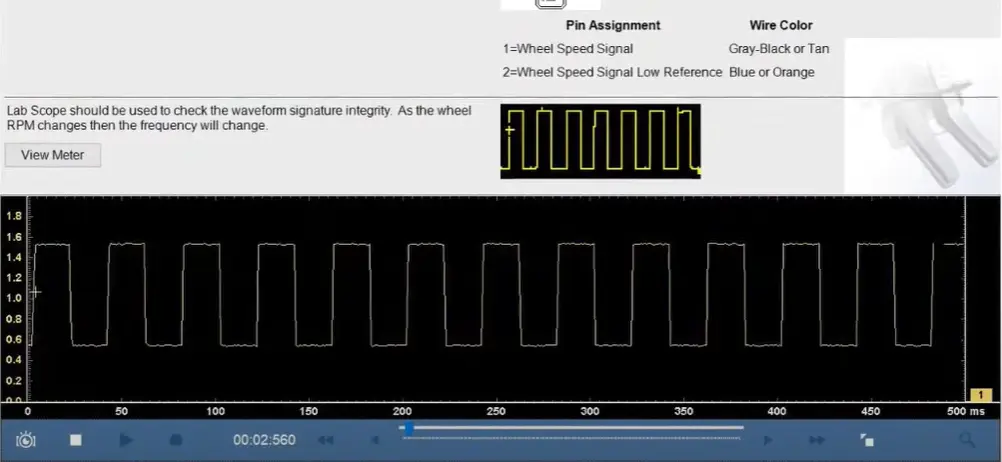Click the zoom magnifier icon
The image size is (1002, 462).
point(967,439)
